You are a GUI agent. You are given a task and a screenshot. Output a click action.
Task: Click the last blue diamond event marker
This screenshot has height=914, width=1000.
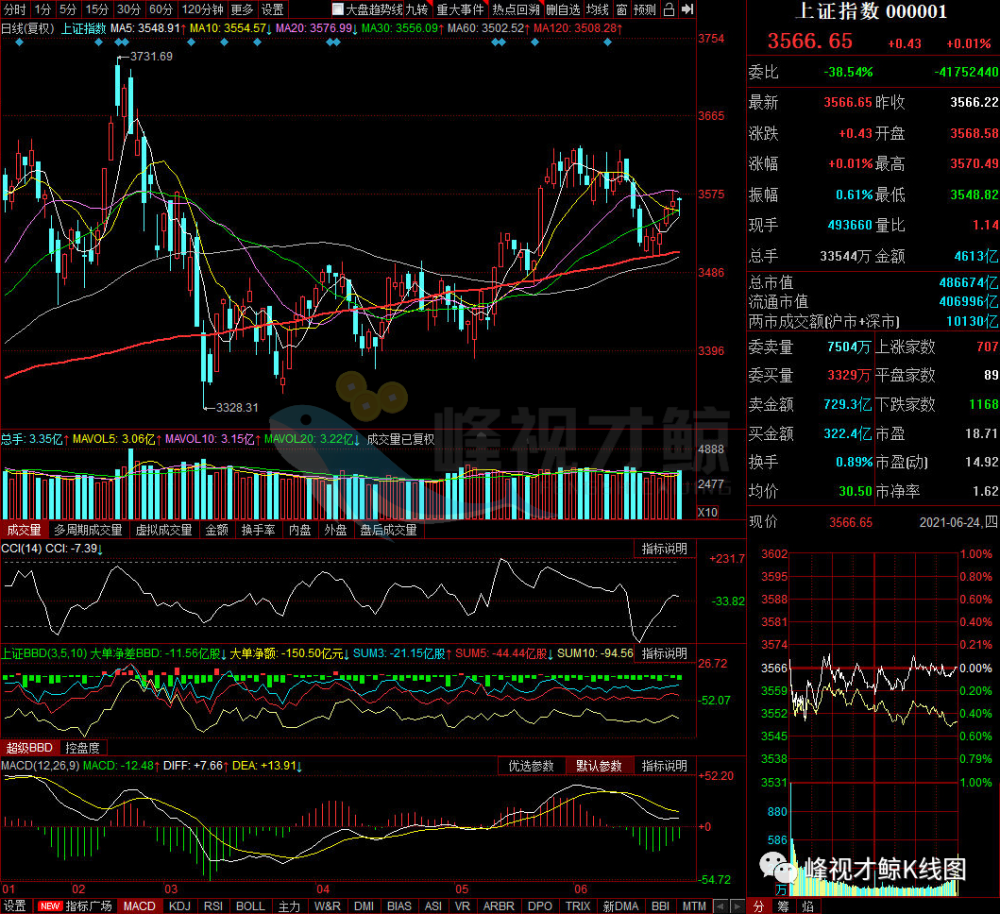tap(607, 43)
